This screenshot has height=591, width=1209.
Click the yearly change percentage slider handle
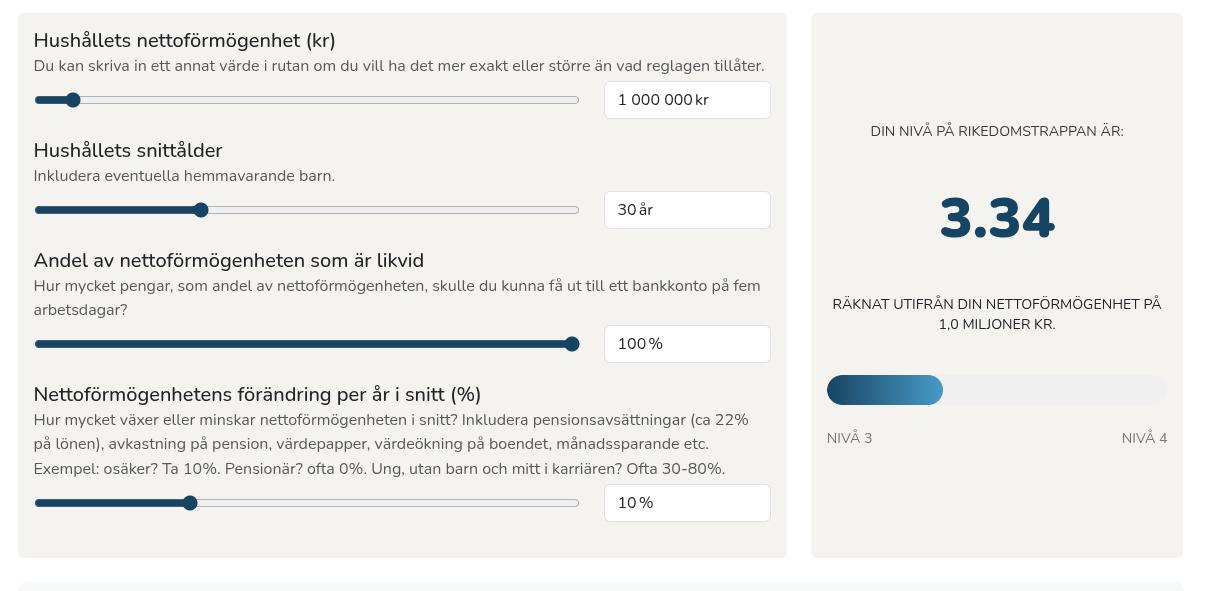point(190,503)
